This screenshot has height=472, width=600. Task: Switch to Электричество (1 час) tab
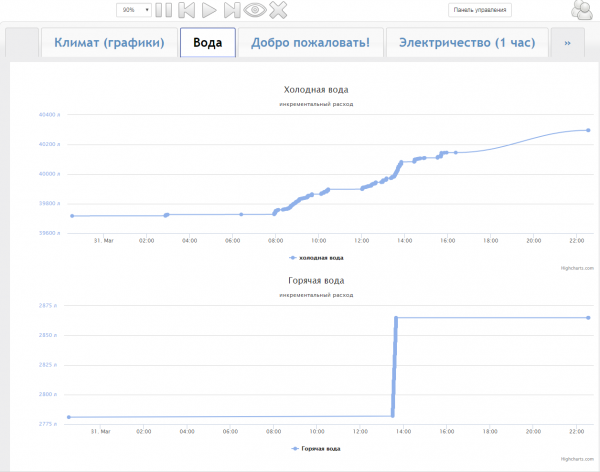[467, 43]
